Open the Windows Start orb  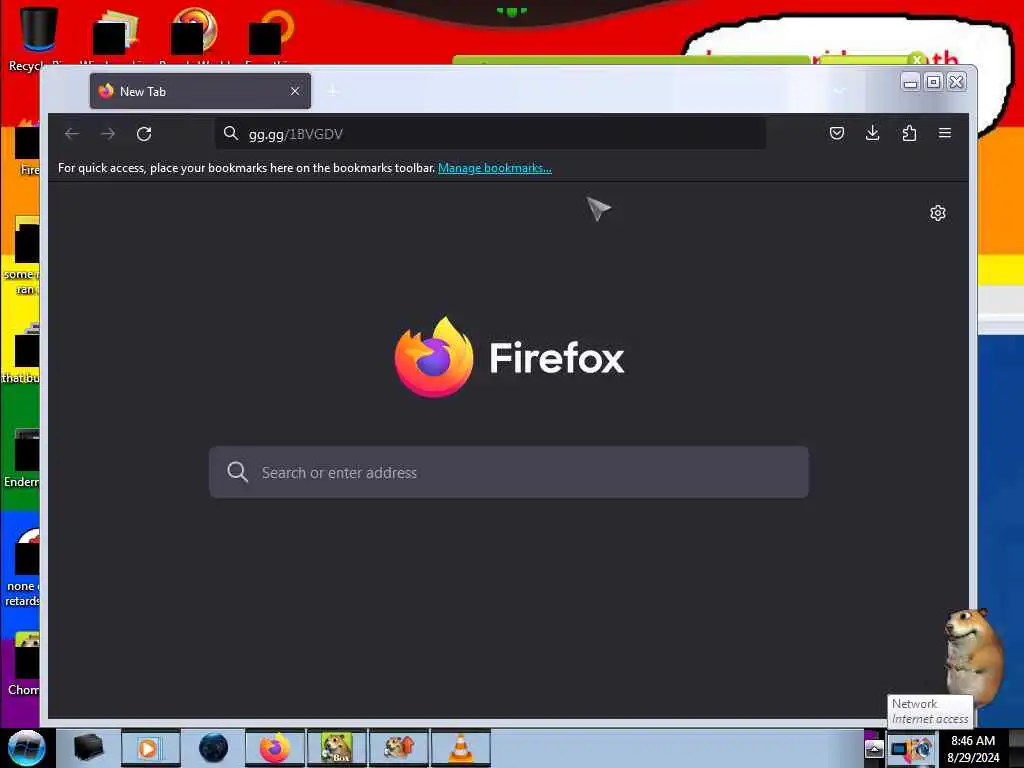click(26, 748)
